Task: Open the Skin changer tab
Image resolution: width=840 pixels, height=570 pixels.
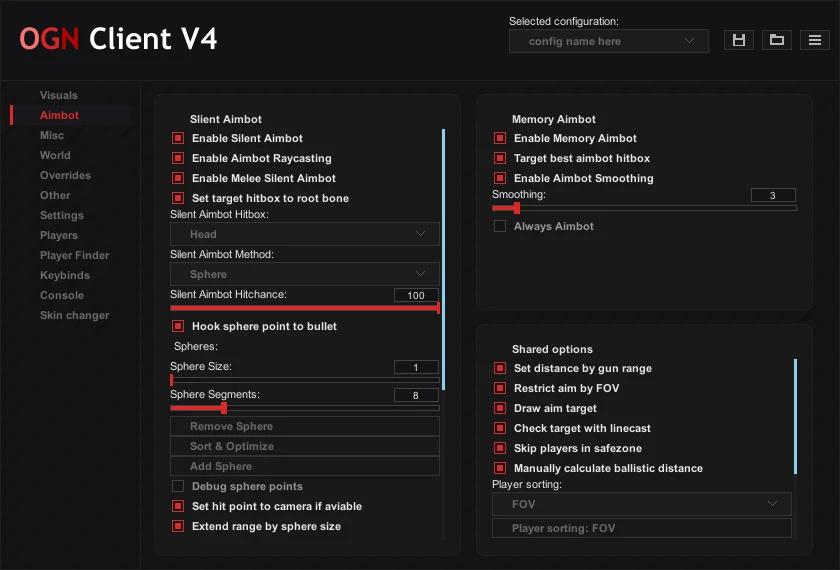Action: 74,316
